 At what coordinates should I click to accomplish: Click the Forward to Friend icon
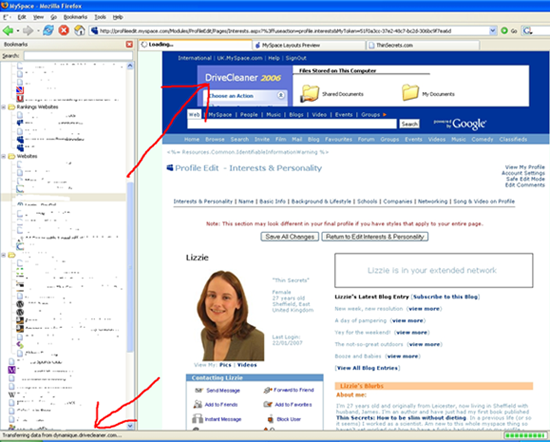pos(268,390)
